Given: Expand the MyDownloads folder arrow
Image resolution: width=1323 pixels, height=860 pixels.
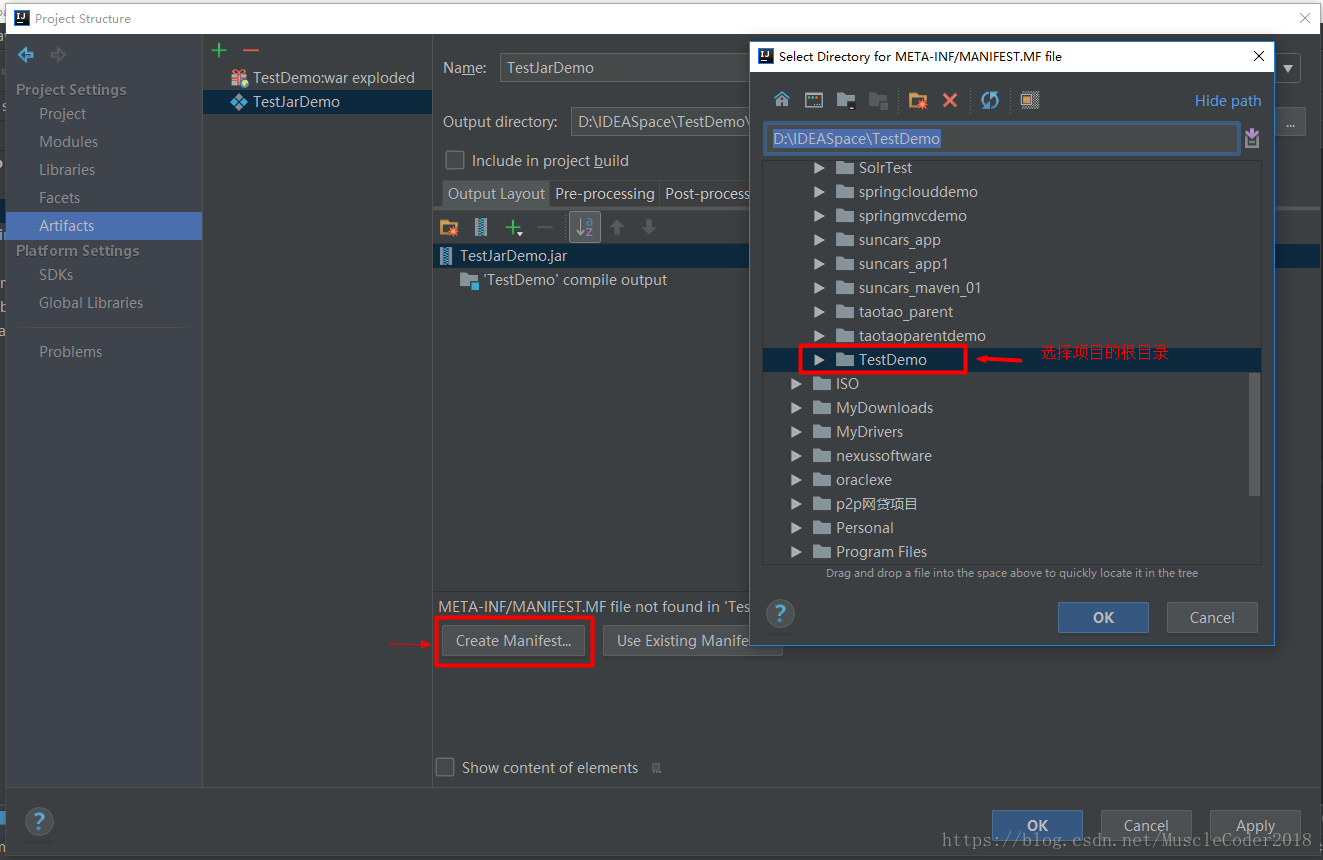Looking at the screenshot, I should [796, 408].
